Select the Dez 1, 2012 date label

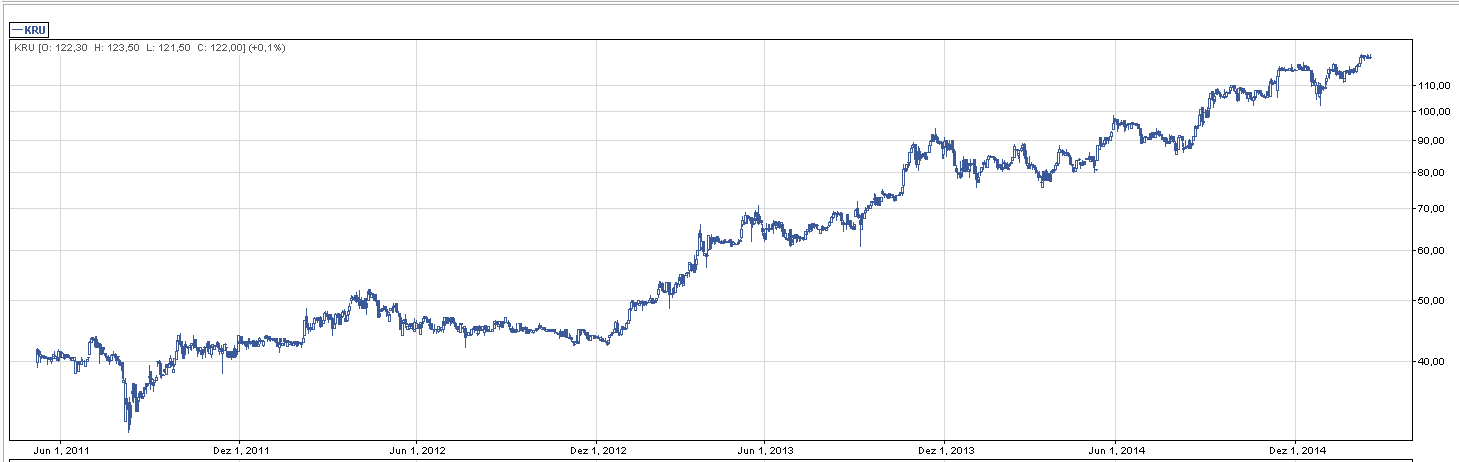(600, 451)
